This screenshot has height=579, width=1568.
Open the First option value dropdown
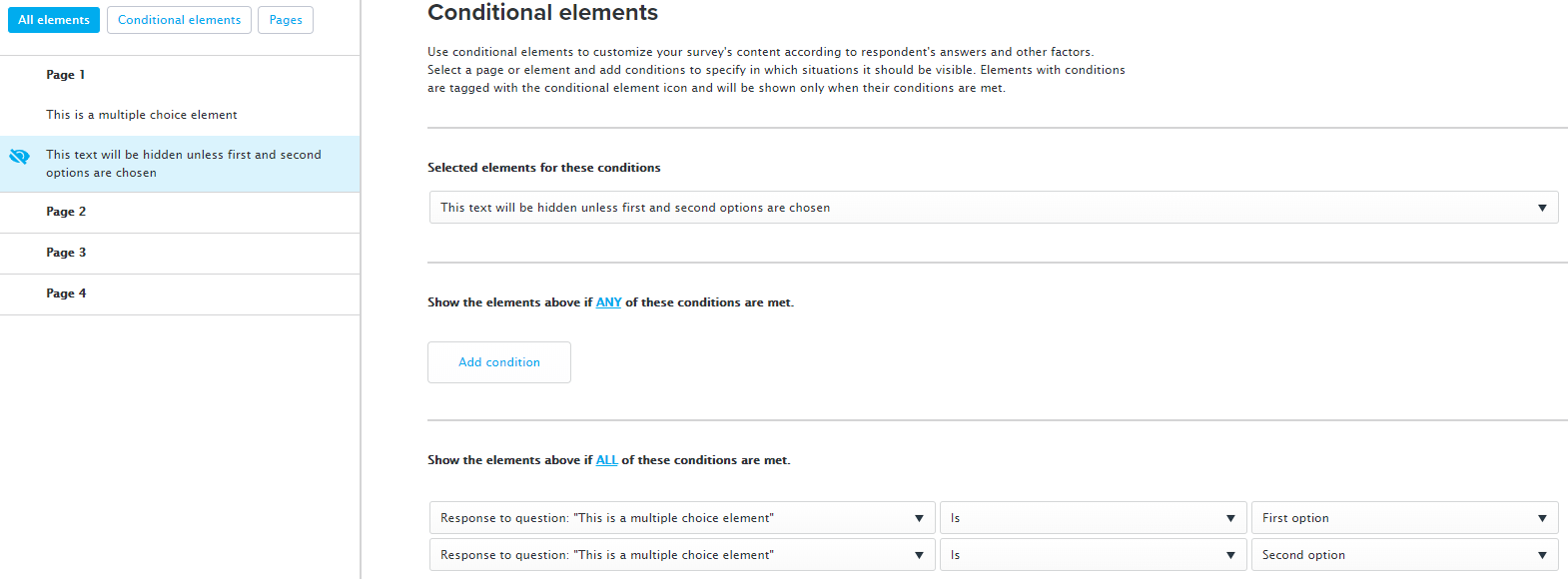click(x=1404, y=518)
